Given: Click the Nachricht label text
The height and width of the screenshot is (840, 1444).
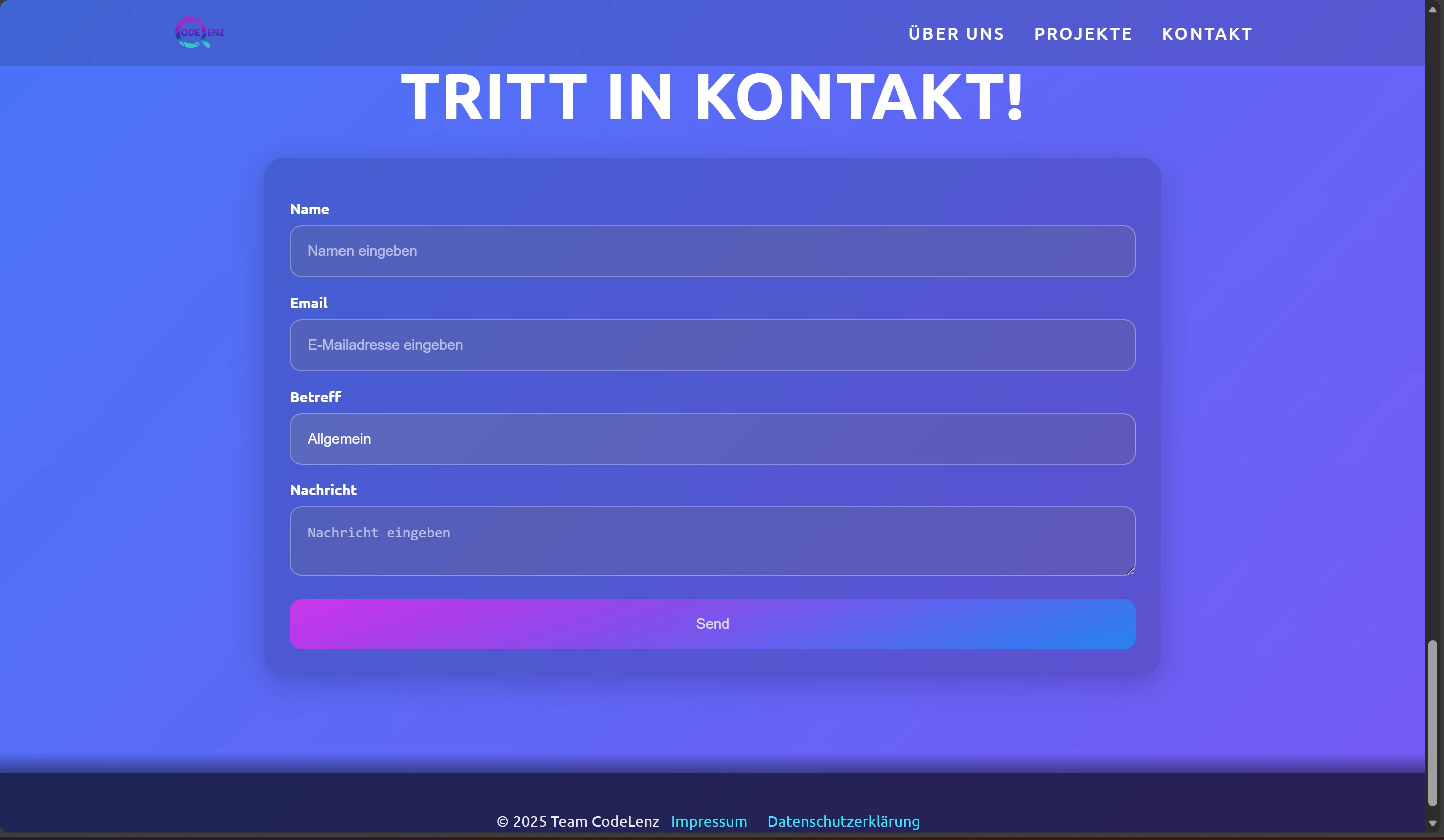Looking at the screenshot, I should click(322, 490).
